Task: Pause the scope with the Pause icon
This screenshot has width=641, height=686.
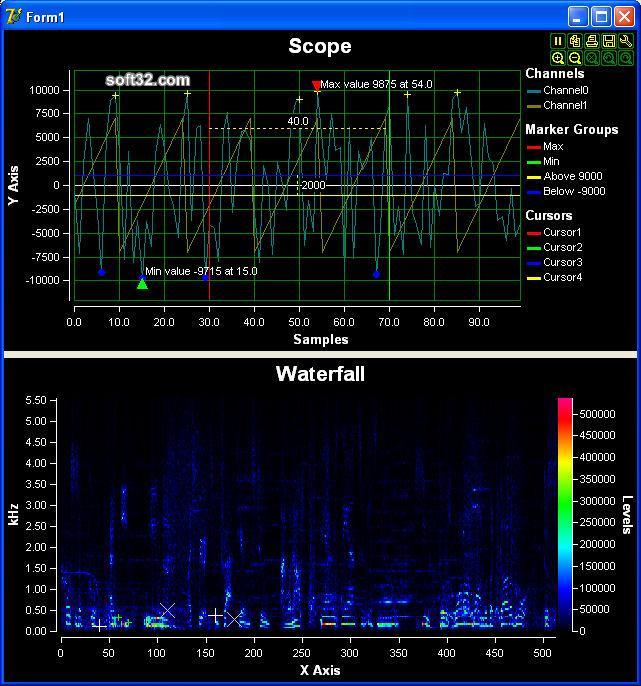Action: 557,41
